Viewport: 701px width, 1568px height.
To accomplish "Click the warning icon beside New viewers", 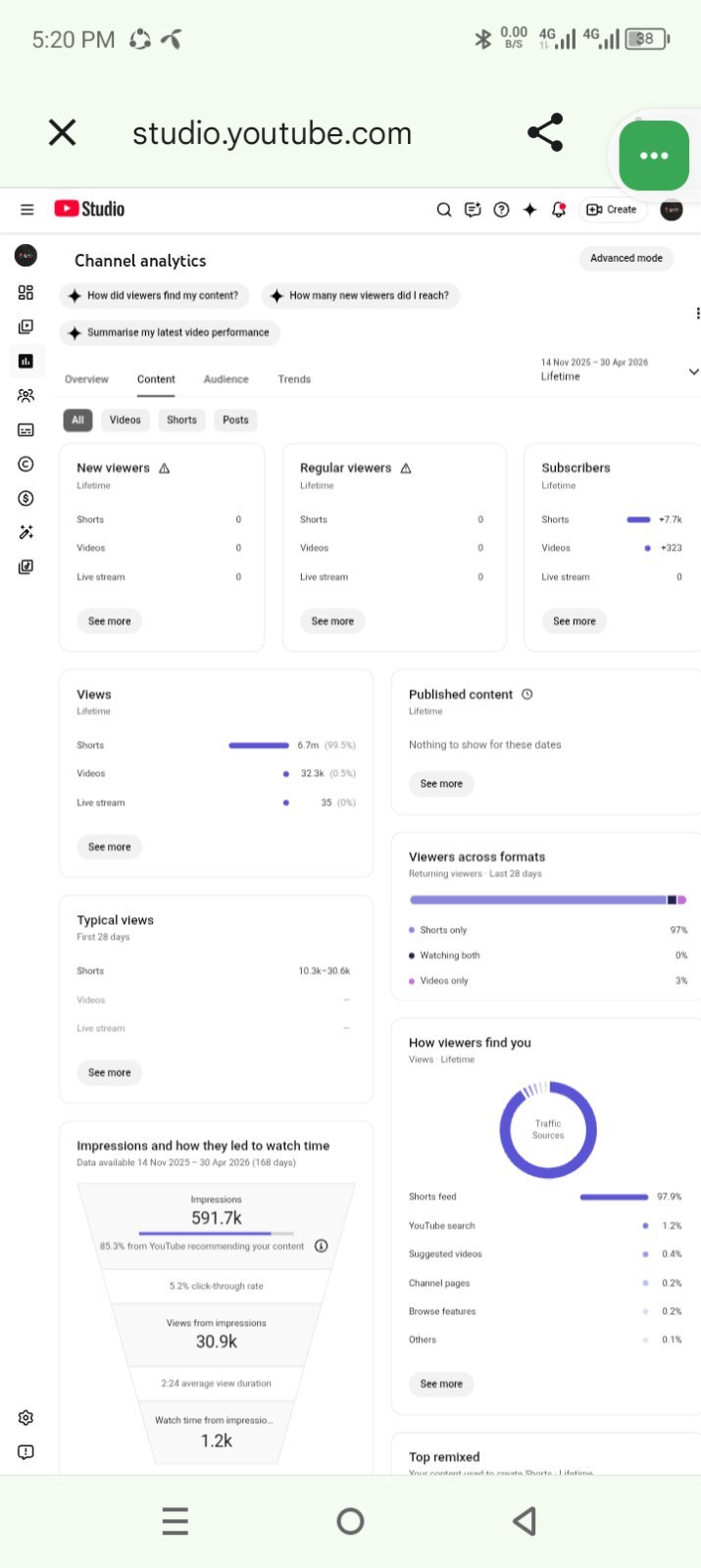I will (x=164, y=468).
